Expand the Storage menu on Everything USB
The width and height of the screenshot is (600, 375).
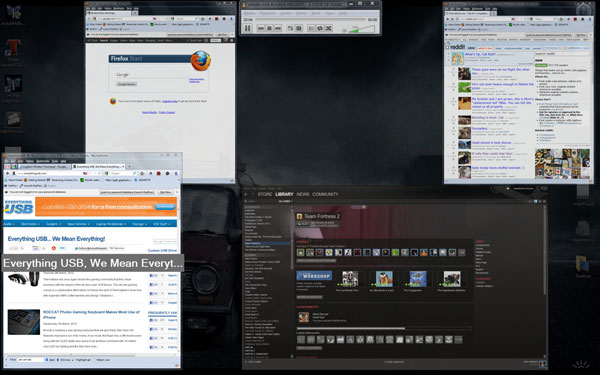tap(139, 224)
